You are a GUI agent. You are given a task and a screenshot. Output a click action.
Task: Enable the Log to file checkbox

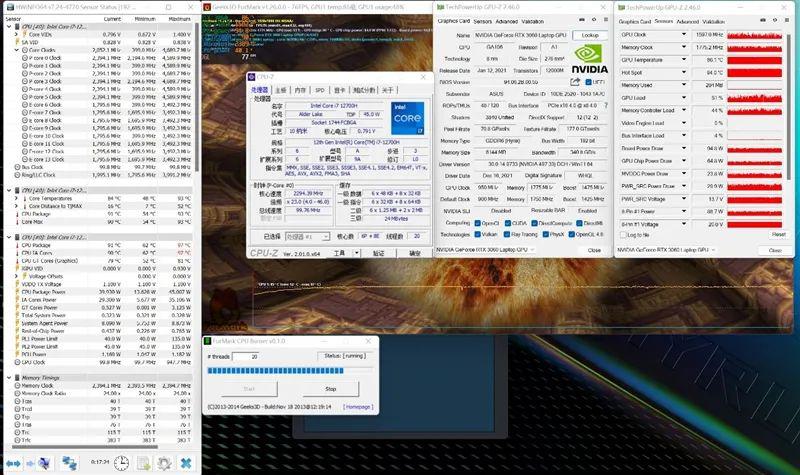tap(623, 235)
